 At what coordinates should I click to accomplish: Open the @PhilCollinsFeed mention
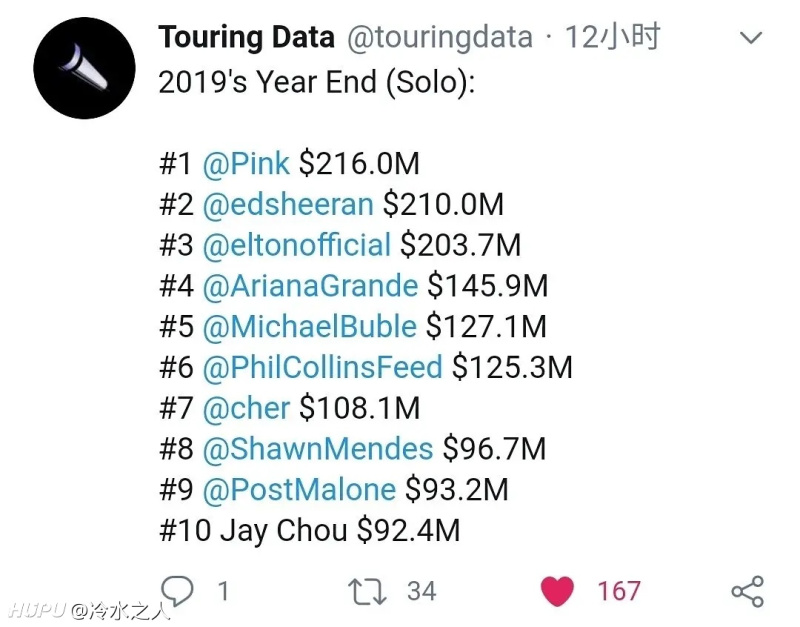click(322, 367)
